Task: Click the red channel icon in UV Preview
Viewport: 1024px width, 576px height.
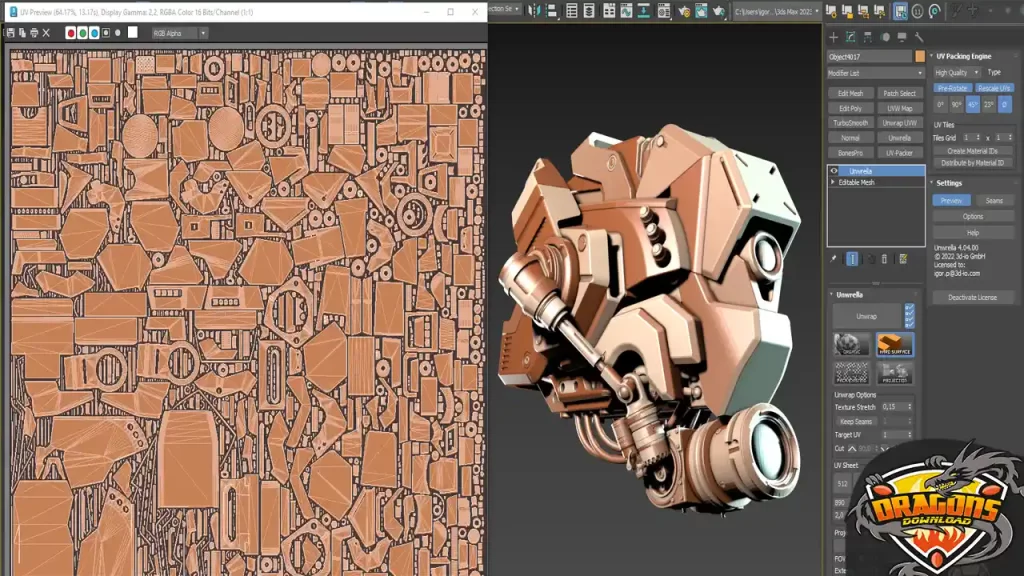Action: (x=71, y=33)
